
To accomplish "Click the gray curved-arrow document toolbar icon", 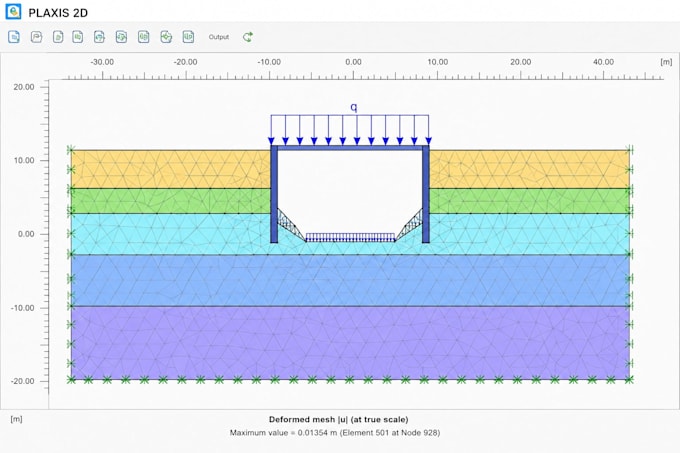I will click(36, 37).
